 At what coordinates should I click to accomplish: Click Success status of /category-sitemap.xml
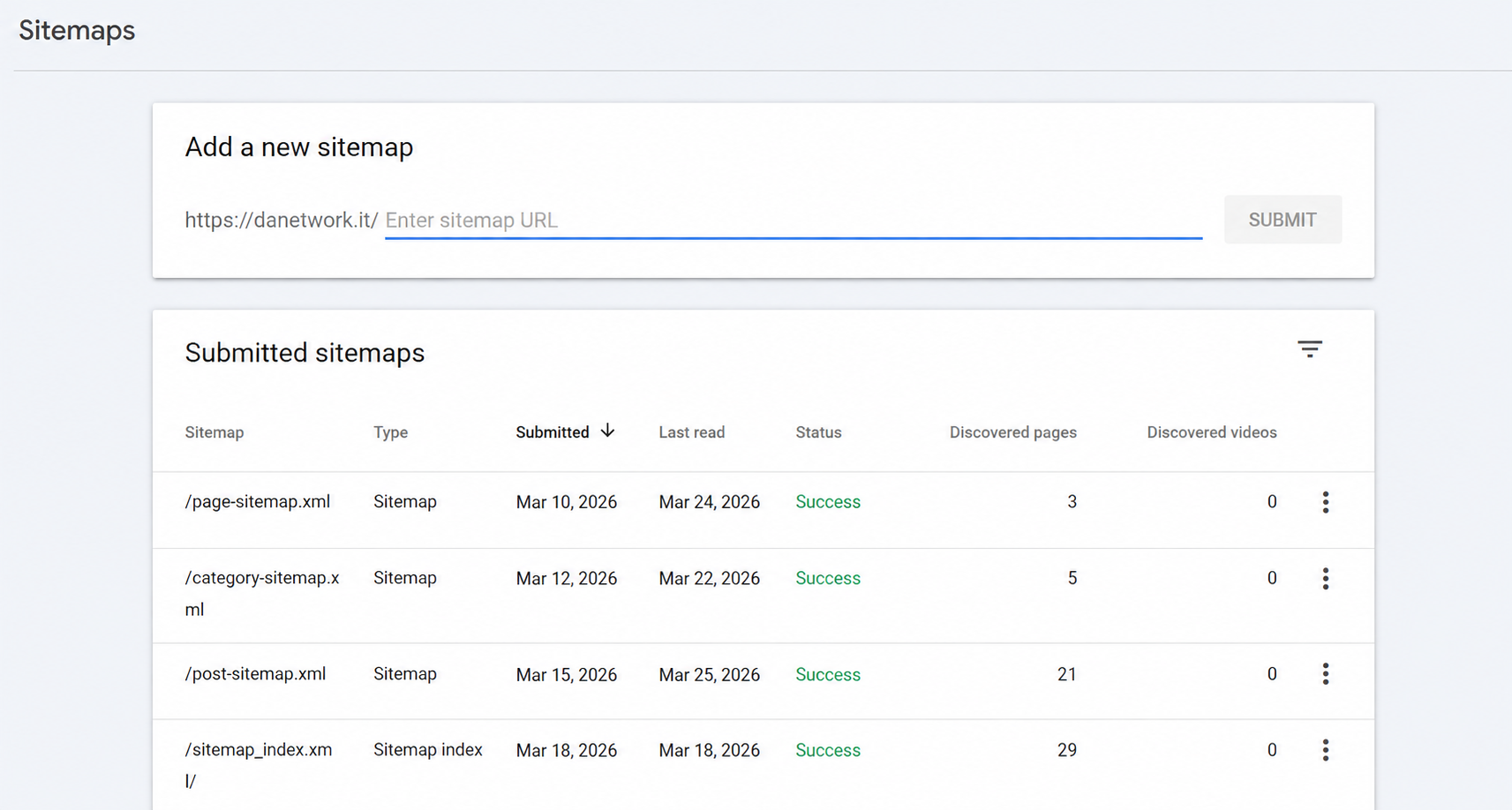click(828, 579)
